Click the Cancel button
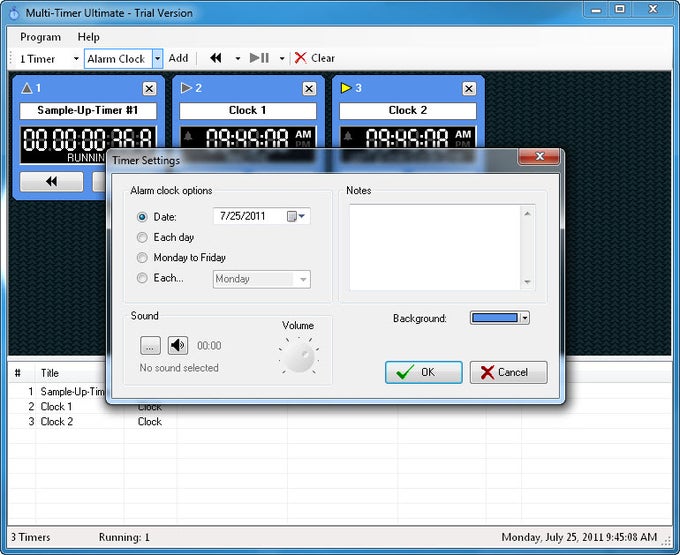Viewport: 680px width, 555px height. pyautogui.click(x=508, y=372)
